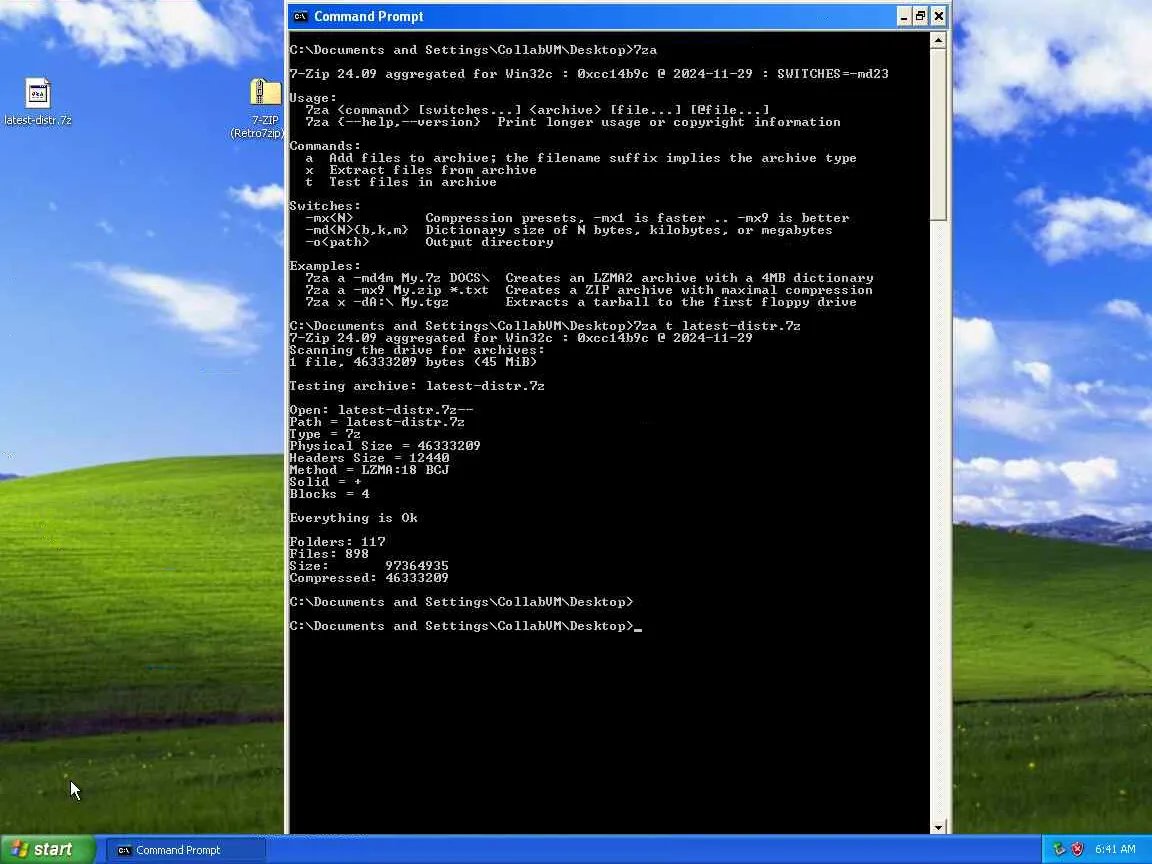
Task: Click the 'Compressed: 46333209' line
Action: point(369,578)
